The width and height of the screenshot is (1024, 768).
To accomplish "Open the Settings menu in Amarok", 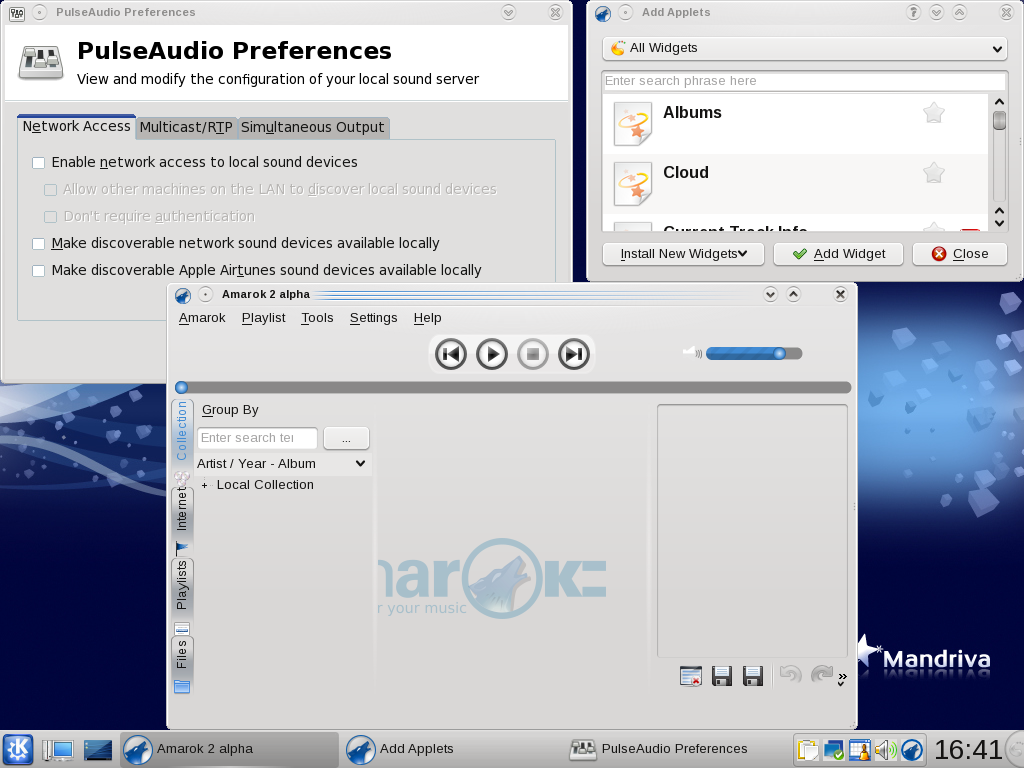I will tap(373, 318).
